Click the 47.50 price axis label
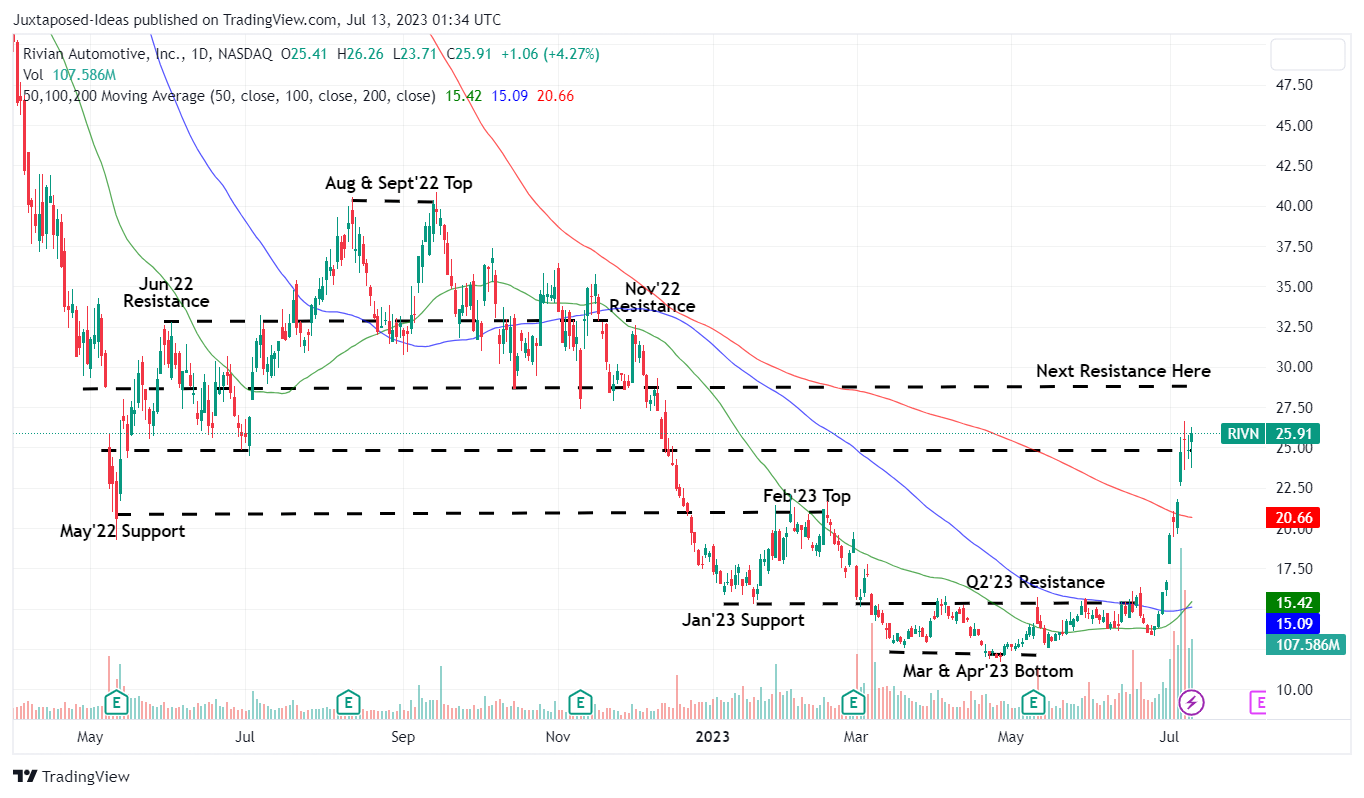 point(1293,85)
